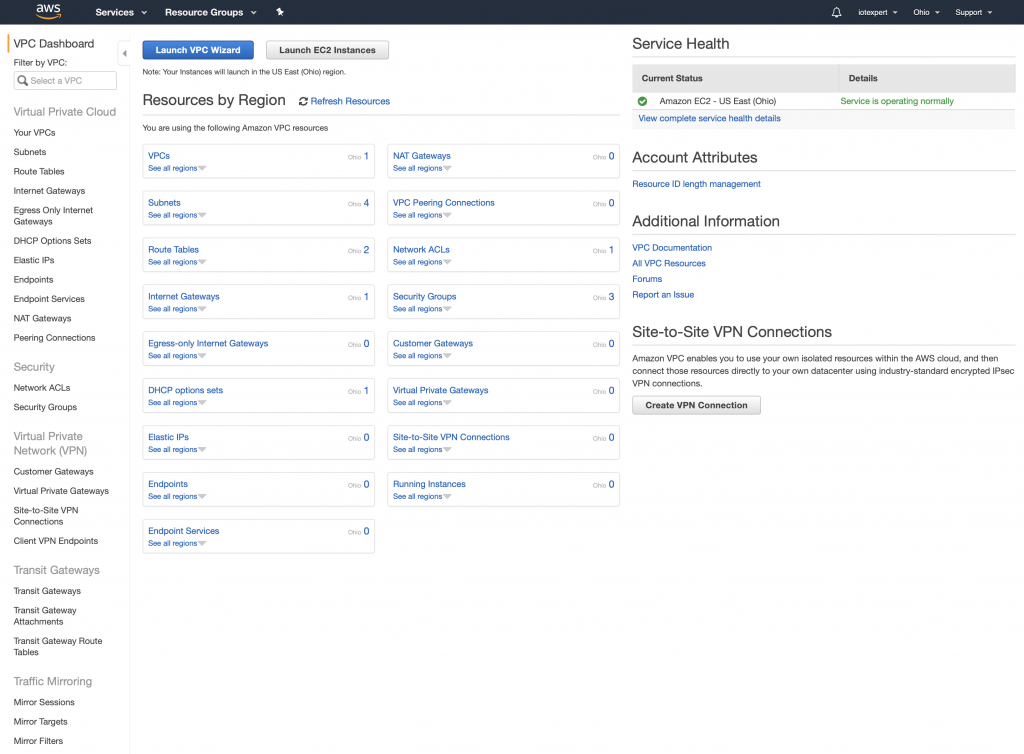The width and height of the screenshot is (1024, 754).
Task: Open the Services dropdown menu
Action: coord(121,12)
